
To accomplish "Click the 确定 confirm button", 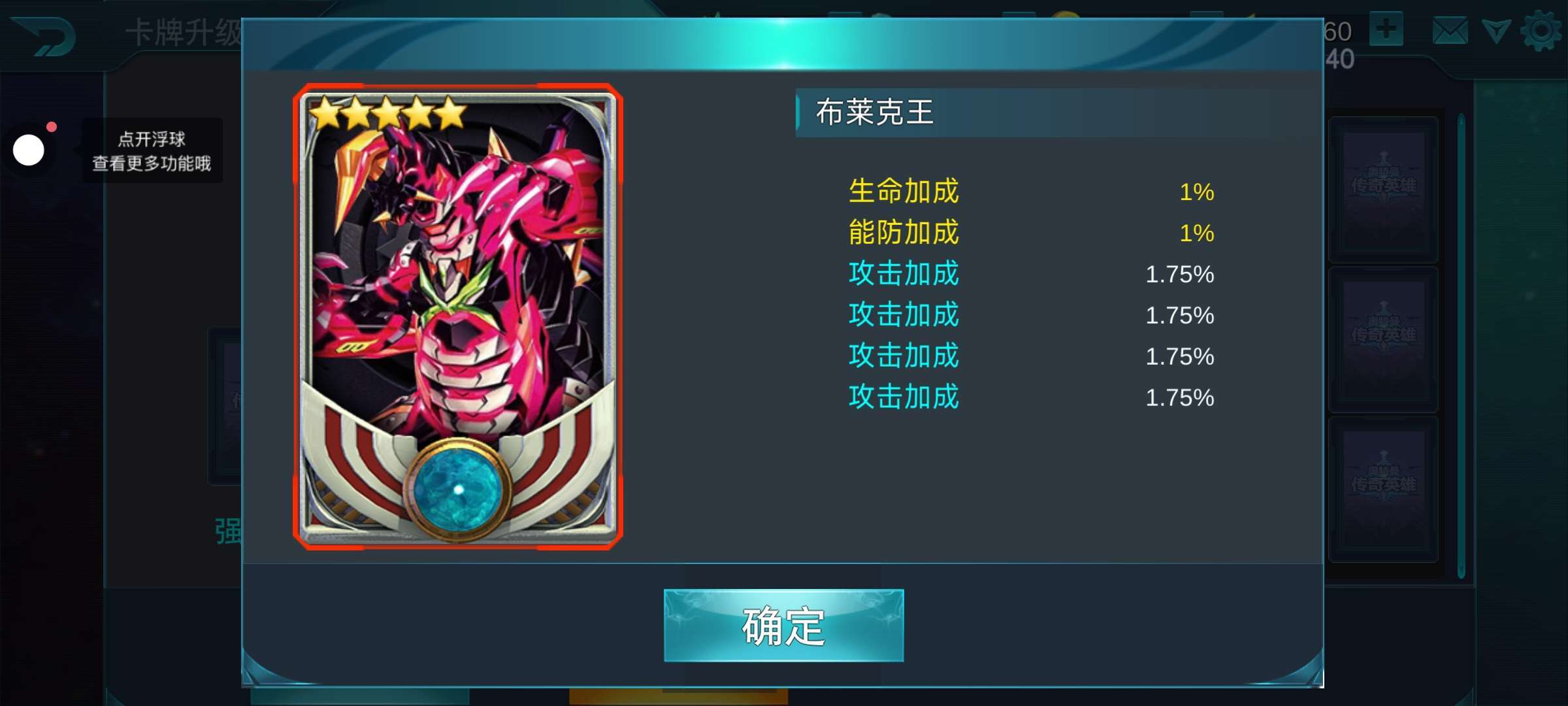I will pos(783,626).
